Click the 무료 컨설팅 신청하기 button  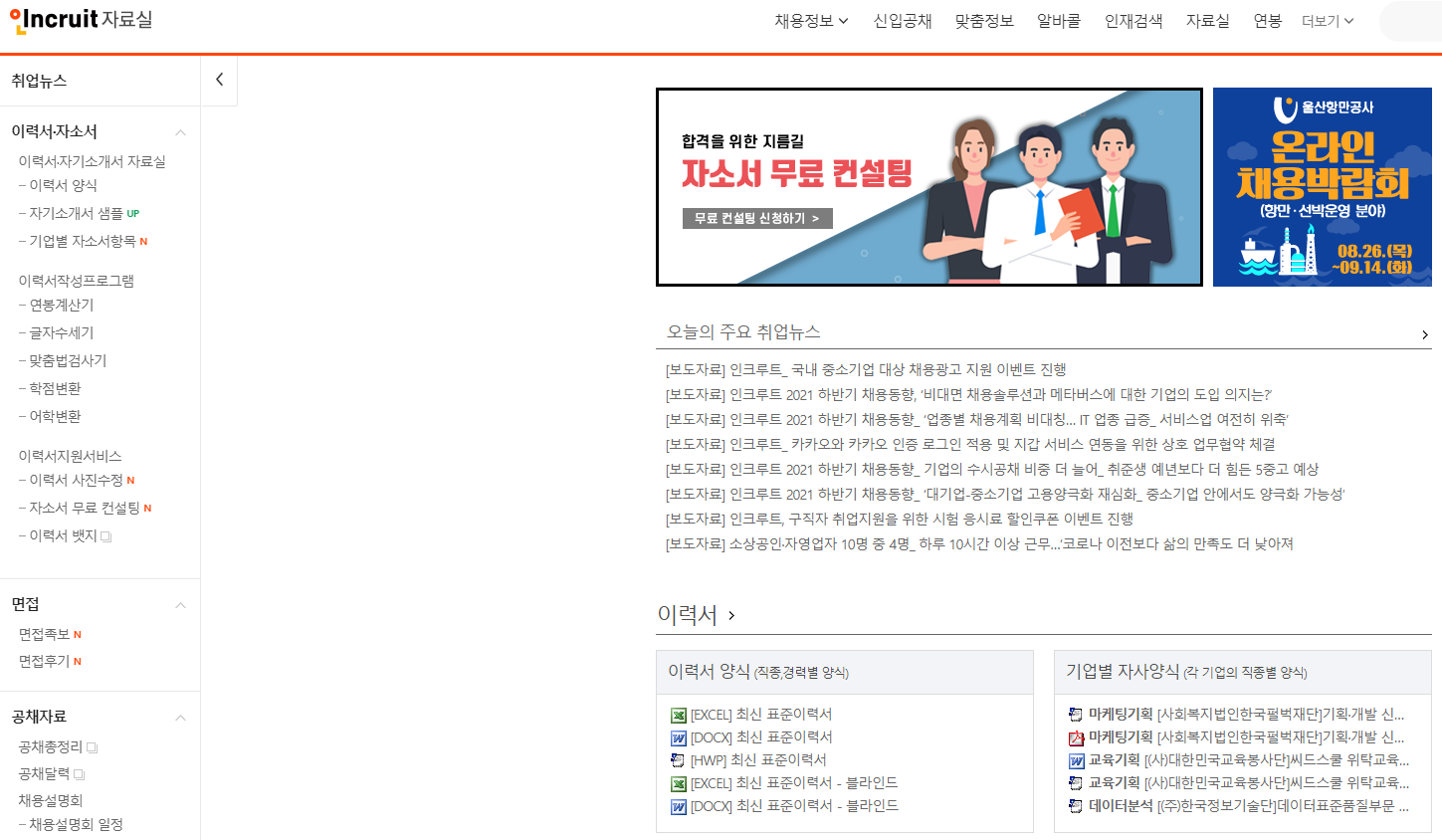tap(757, 218)
